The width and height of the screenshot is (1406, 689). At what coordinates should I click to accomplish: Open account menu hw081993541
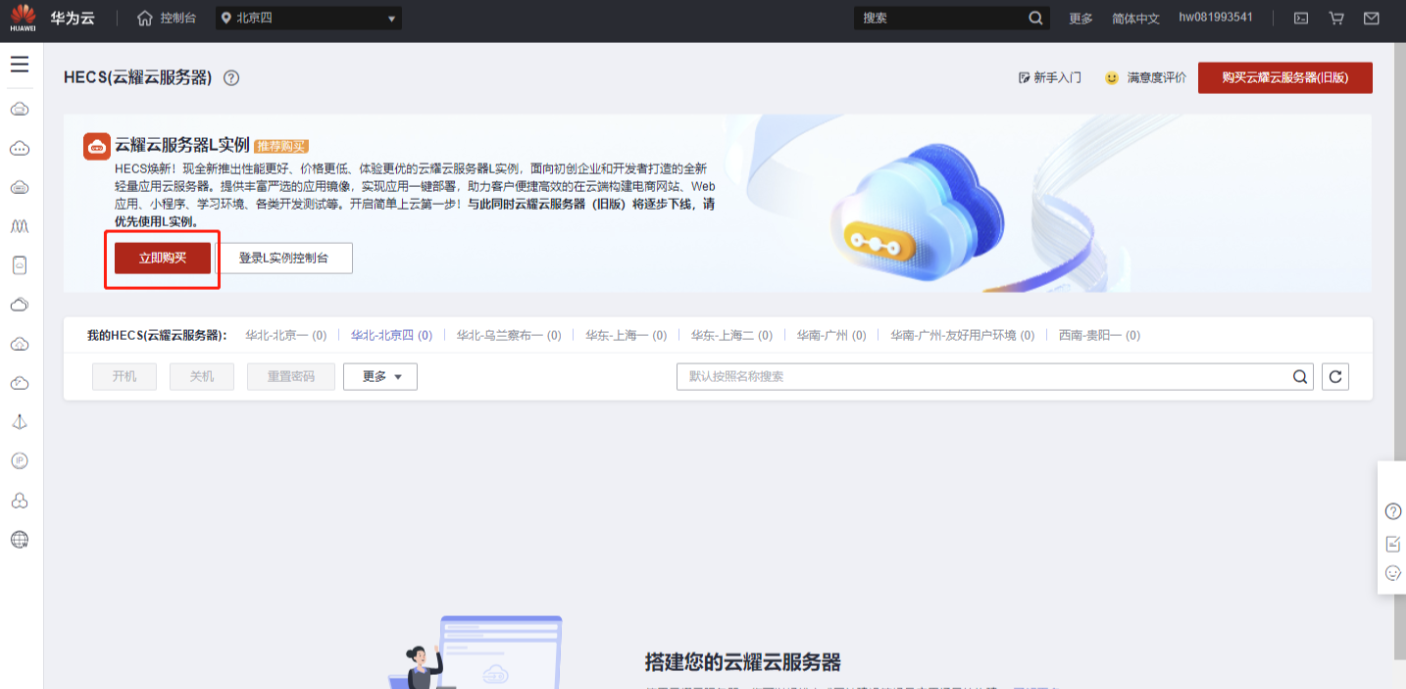tap(1215, 18)
